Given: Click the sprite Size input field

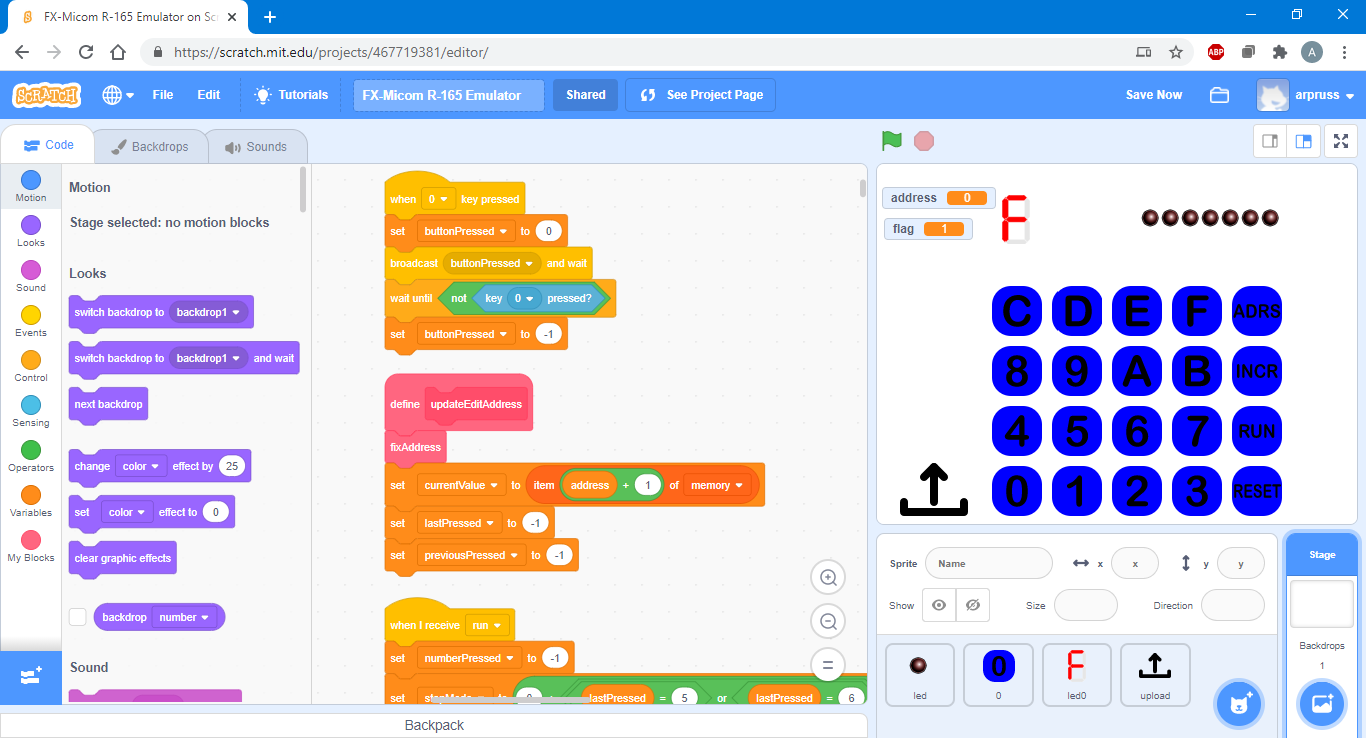Looking at the screenshot, I should 1086,605.
